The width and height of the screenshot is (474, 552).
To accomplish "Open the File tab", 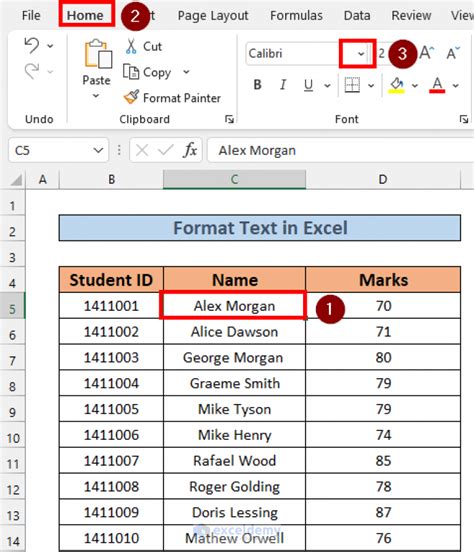I will (x=31, y=15).
